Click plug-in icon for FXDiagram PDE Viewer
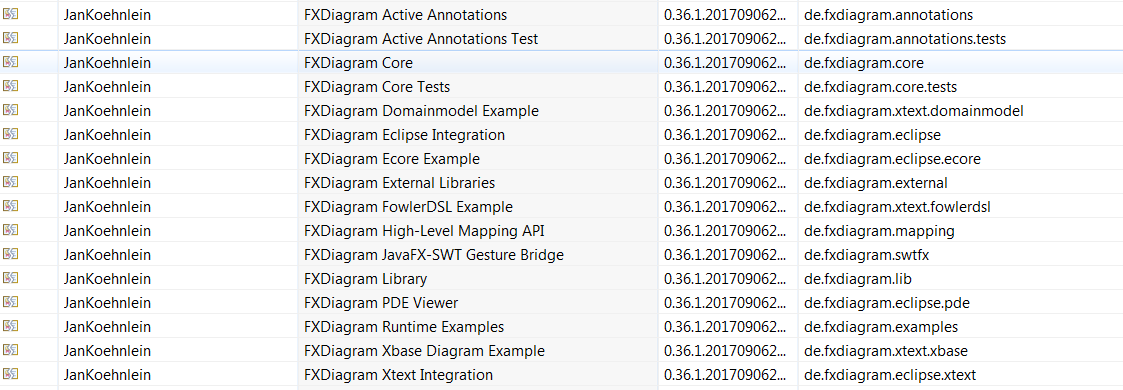The width and height of the screenshot is (1123, 390). [x=10, y=303]
